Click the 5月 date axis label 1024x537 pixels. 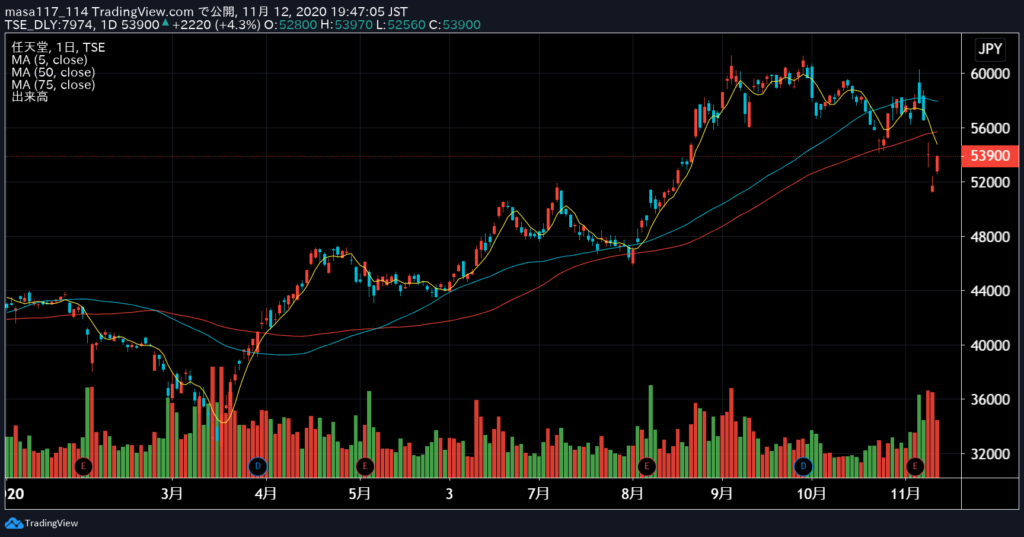pos(359,493)
